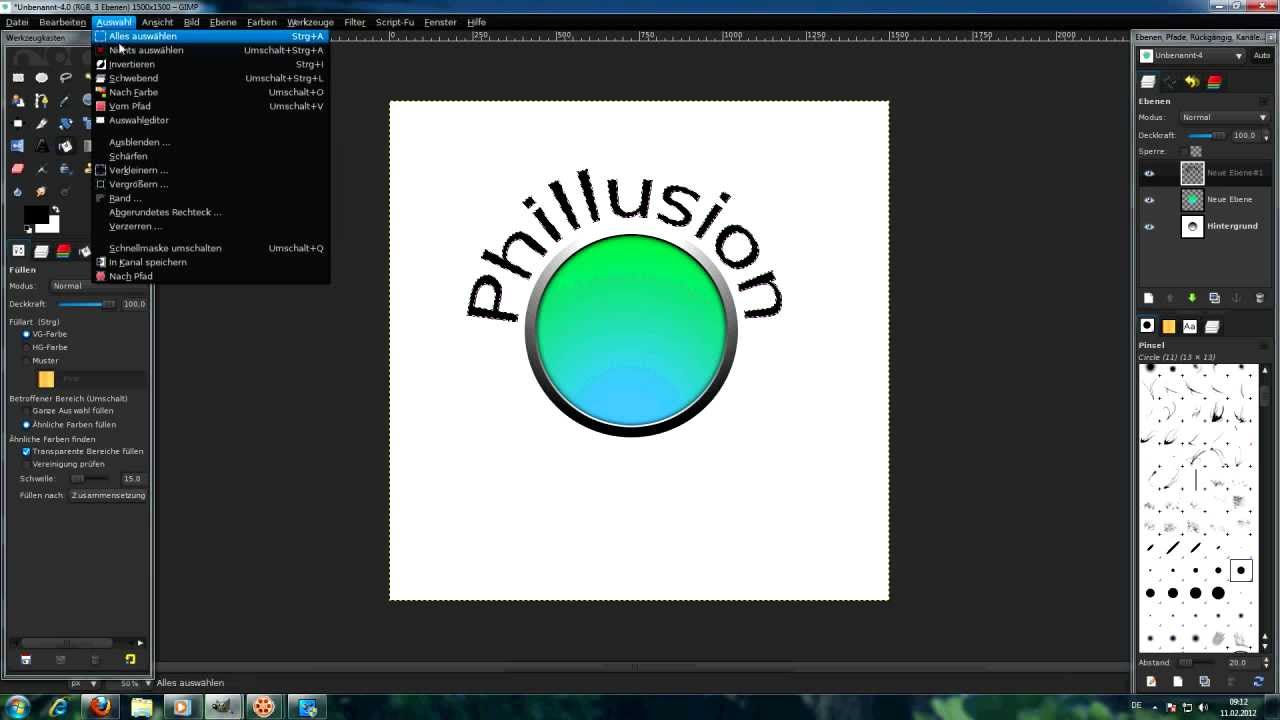Screen dimensions: 1280x720
Task: Lower the selected layer
Action: point(1192,298)
